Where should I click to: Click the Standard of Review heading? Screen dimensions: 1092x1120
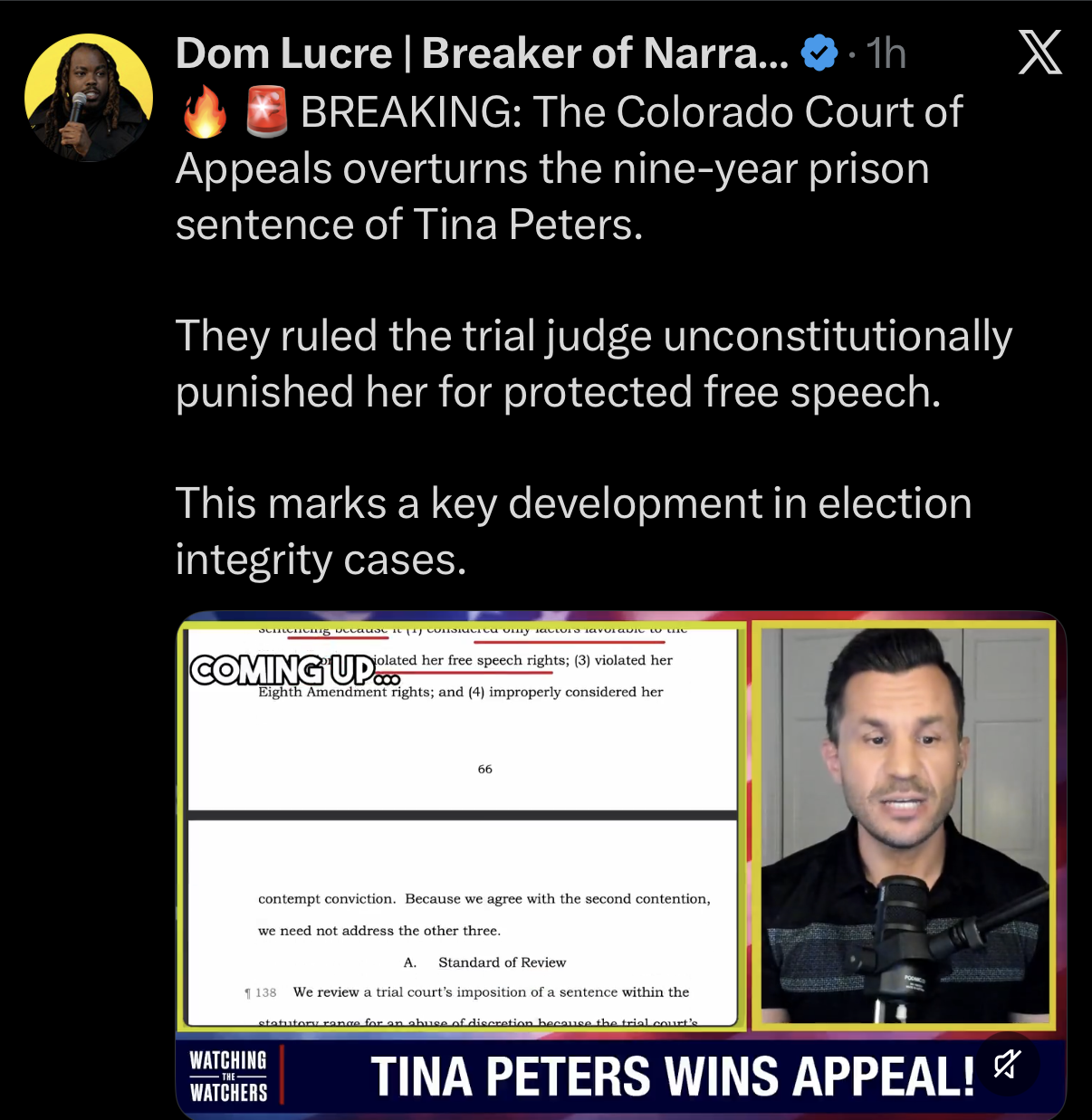(484, 962)
